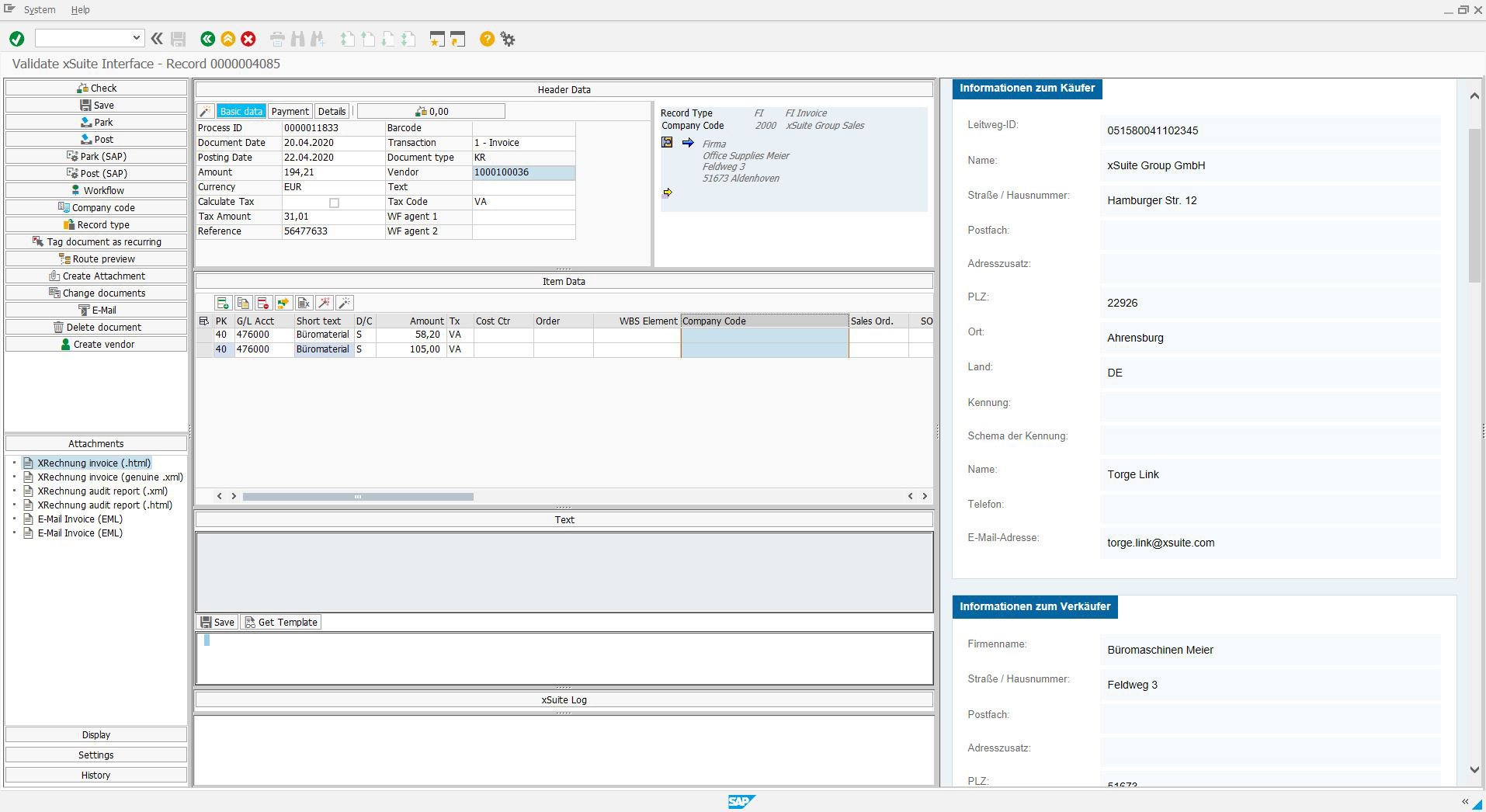This screenshot has width=1486, height=812.
Task: Click the green Enter checkmark icon
Action: (x=17, y=39)
